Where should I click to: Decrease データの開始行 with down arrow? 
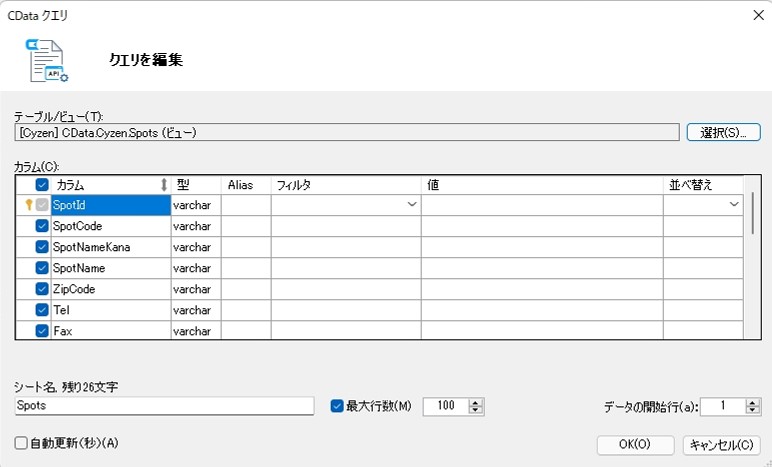[x=753, y=410]
